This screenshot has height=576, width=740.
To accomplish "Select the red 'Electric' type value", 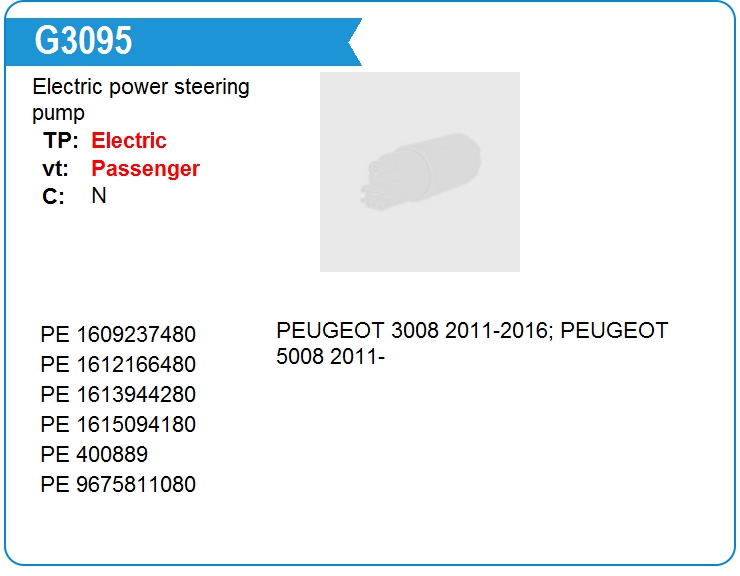I will click(129, 141).
